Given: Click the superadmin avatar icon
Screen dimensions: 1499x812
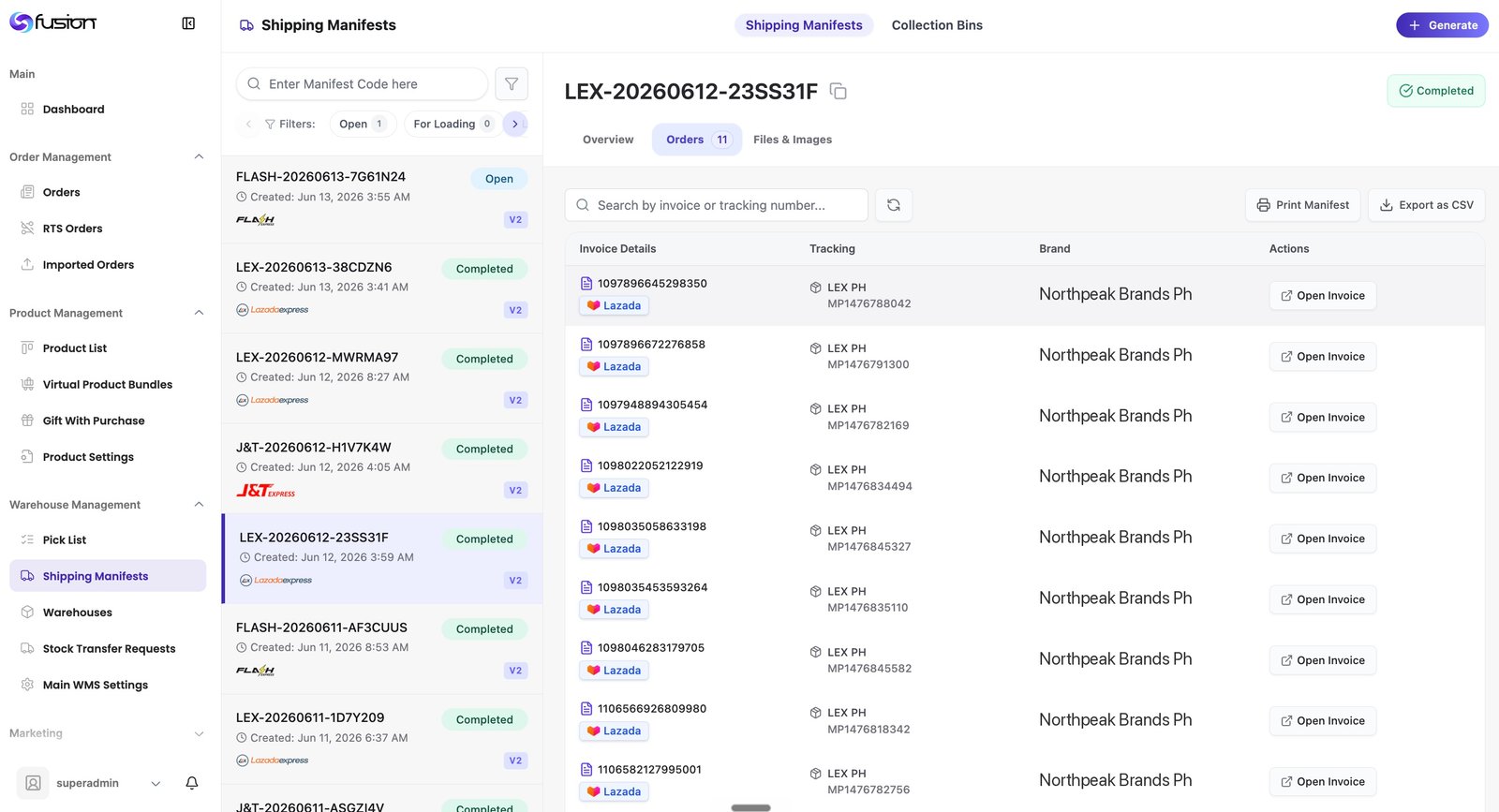Looking at the screenshot, I should (x=33, y=783).
